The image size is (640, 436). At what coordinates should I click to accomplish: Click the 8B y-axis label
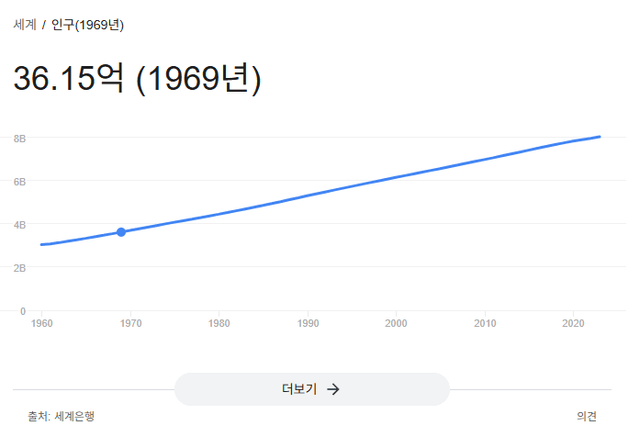point(19,138)
